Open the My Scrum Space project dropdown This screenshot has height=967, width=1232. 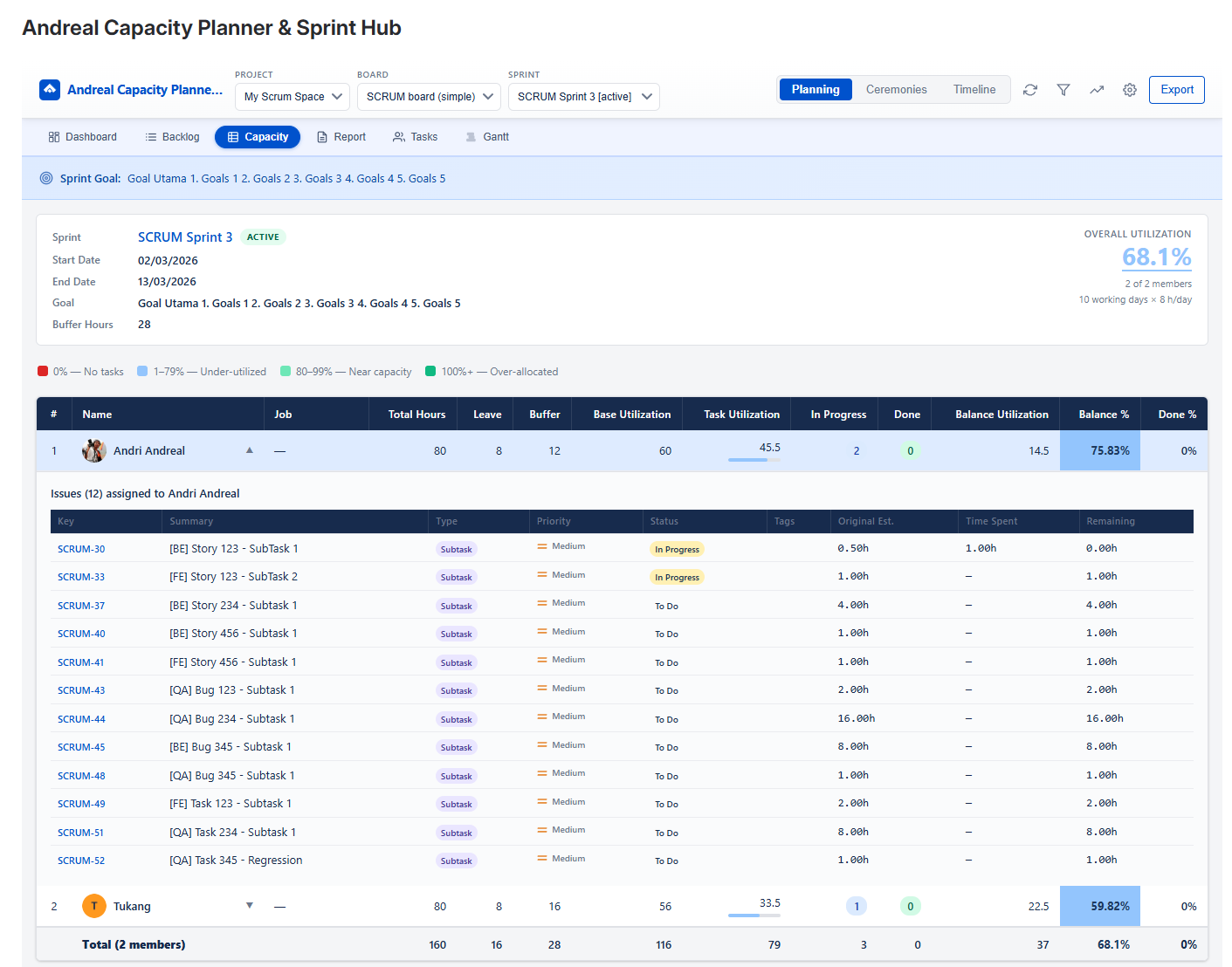coord(293,97)
